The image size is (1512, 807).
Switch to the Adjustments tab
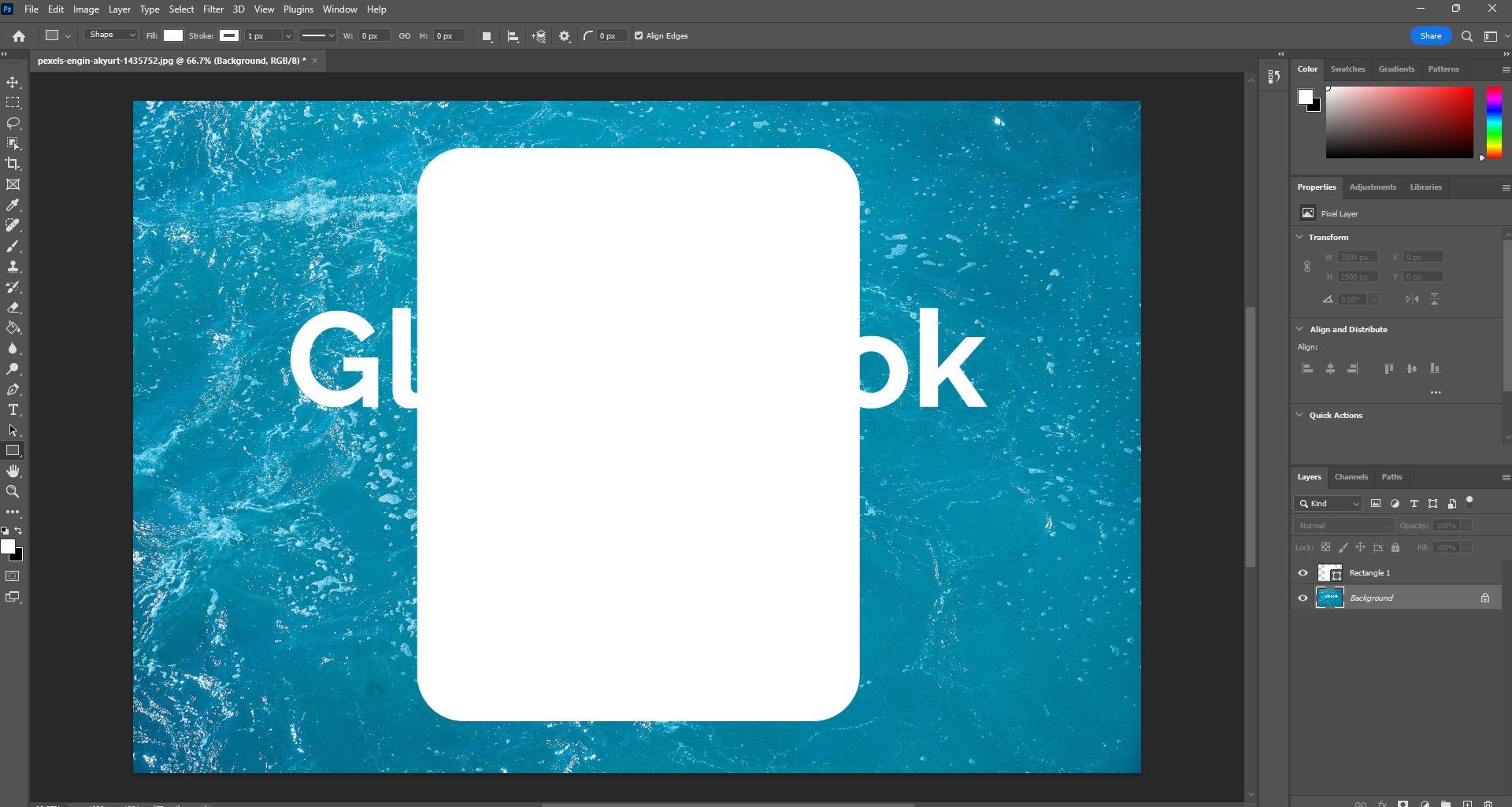[x=1373, y=187]
